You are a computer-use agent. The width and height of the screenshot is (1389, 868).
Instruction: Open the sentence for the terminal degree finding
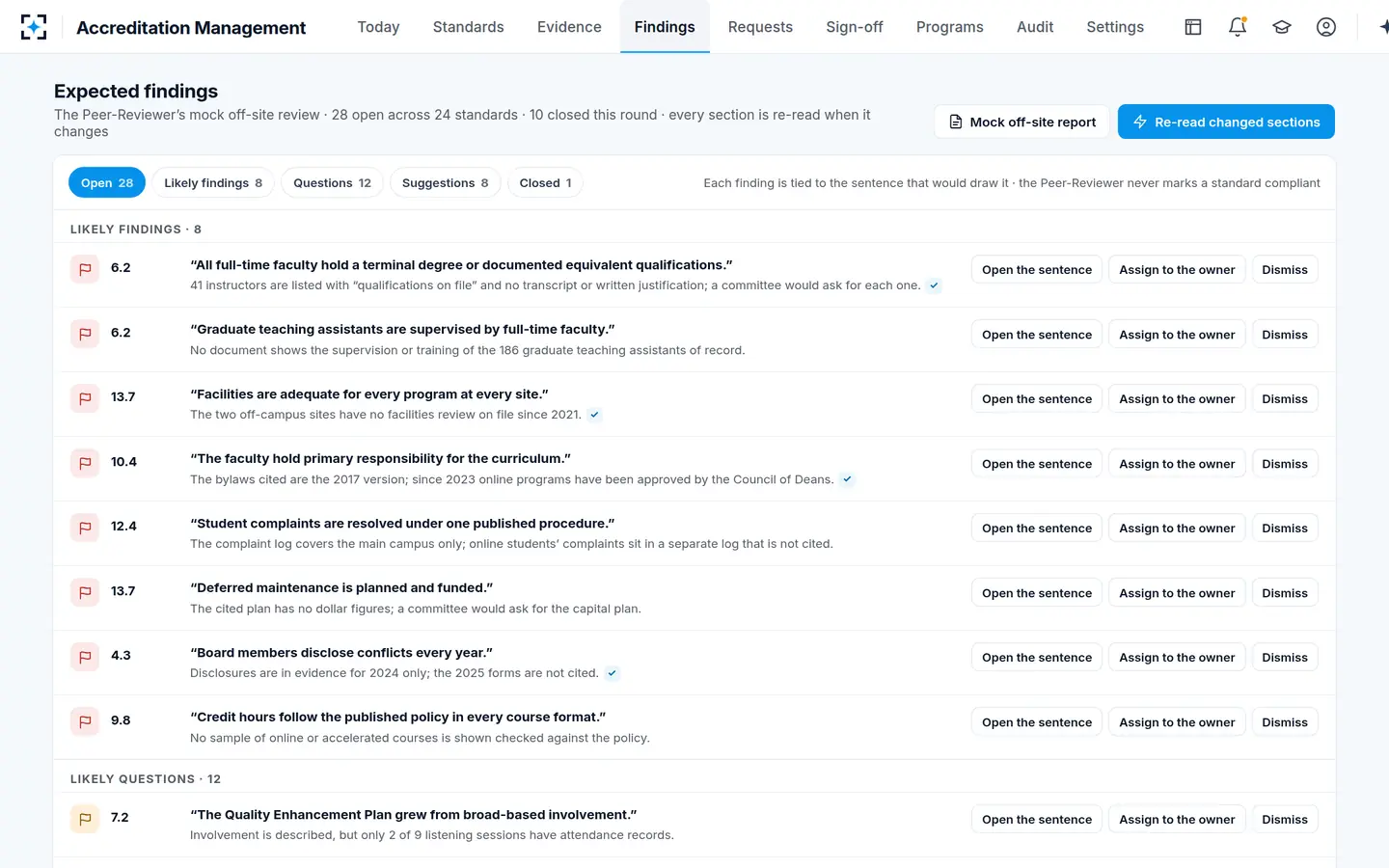[x=1037, y=270]
